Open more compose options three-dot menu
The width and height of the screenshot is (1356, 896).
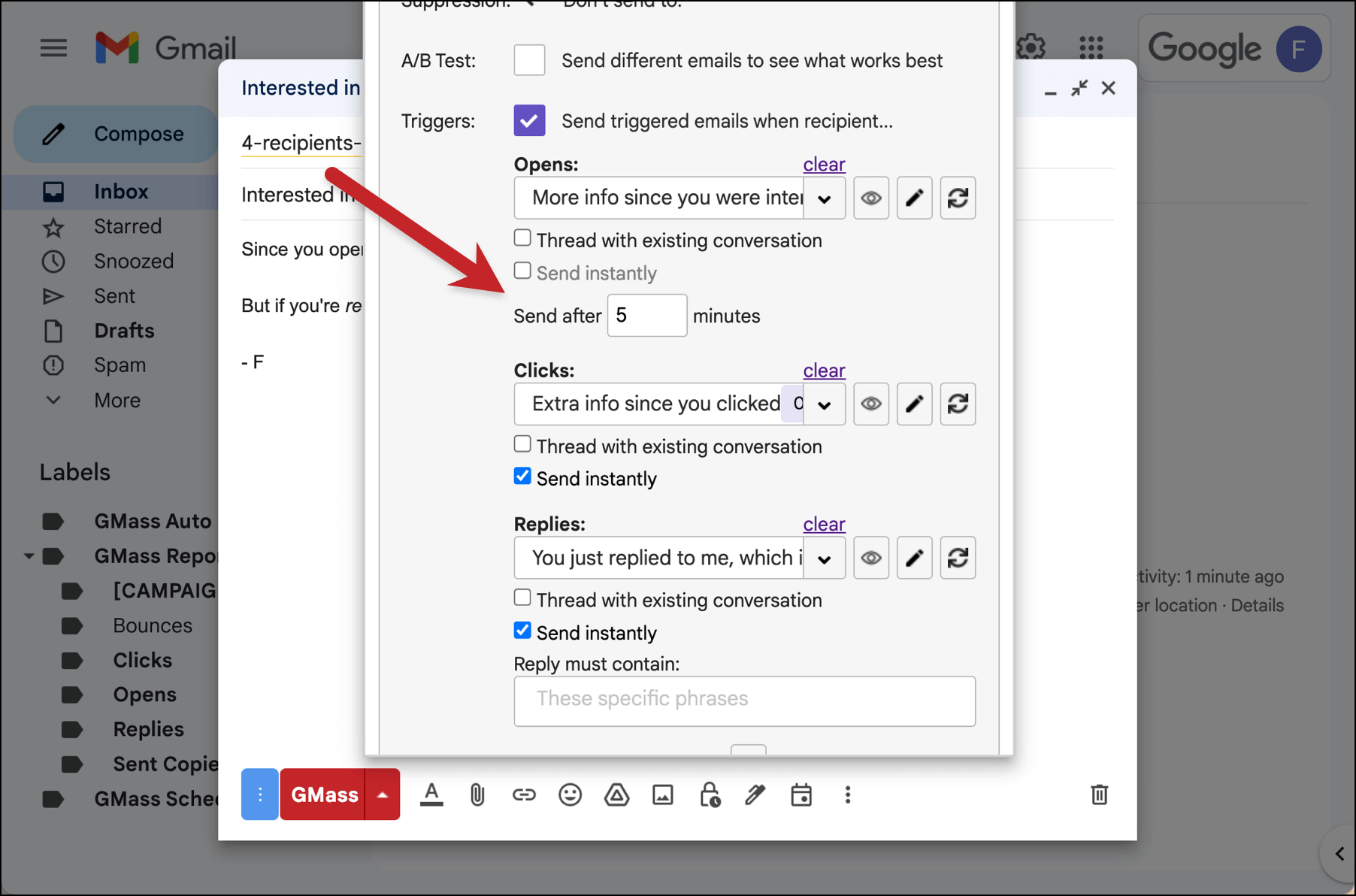pos(848,795)
